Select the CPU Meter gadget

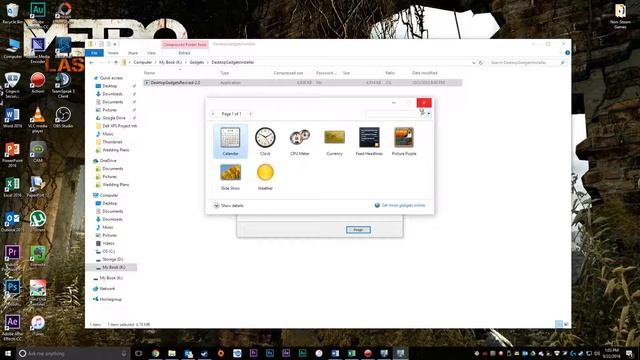point(300,141)
